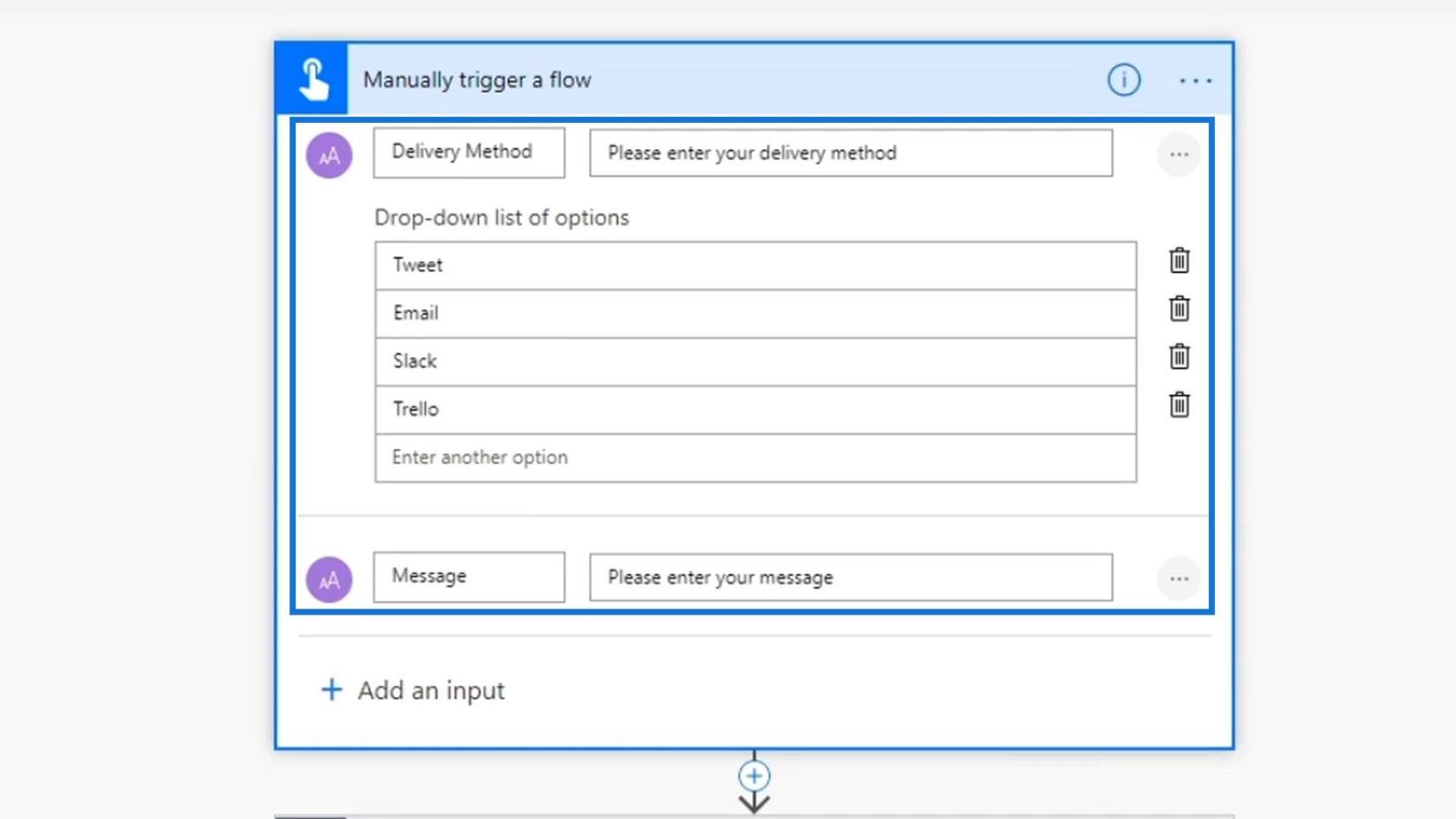Edit the Please enter your message field
Viewport: 1456px width, 819px height.
click(x=851, y=577)
